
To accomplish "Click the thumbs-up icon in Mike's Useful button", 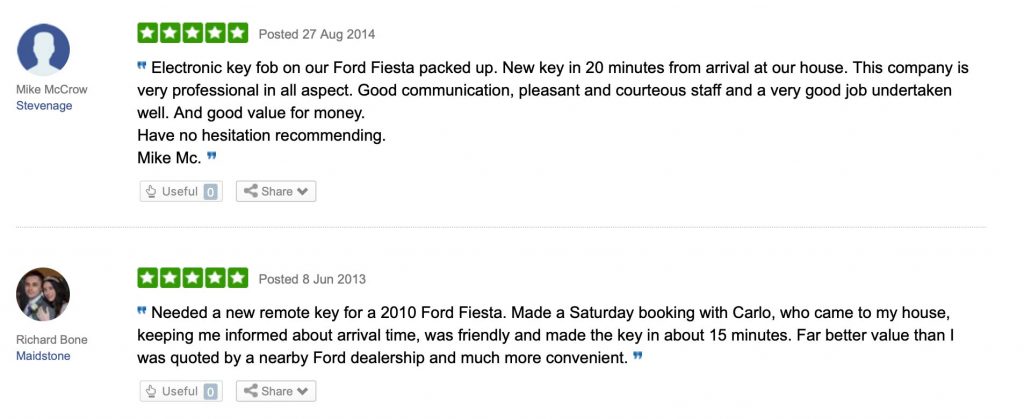I will tap(152, 191).
